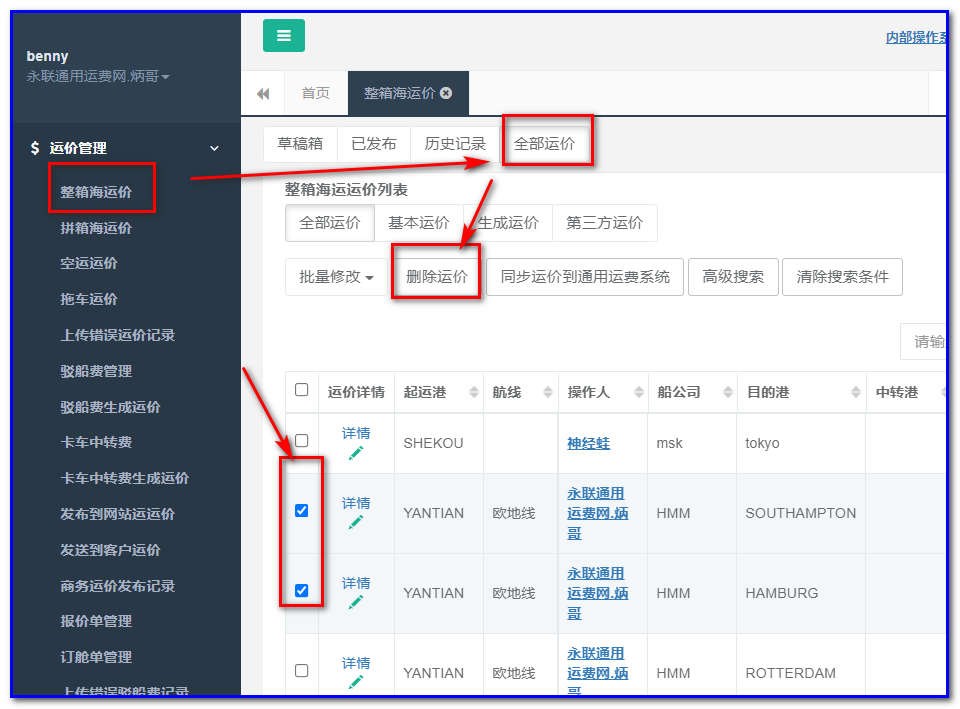Click the 删除运价 button

pos(435,277)
